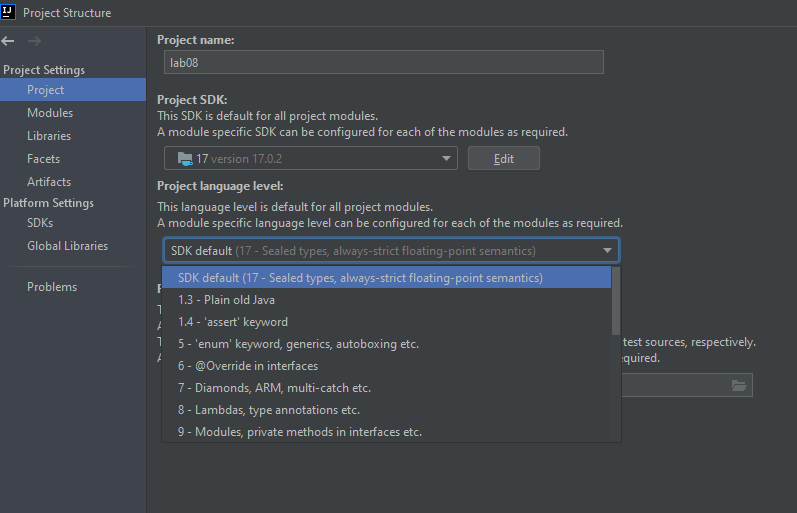The height and width of the screenshot is (513, 797).
Task: Open Libraries settings section
Action: point(49,136)
